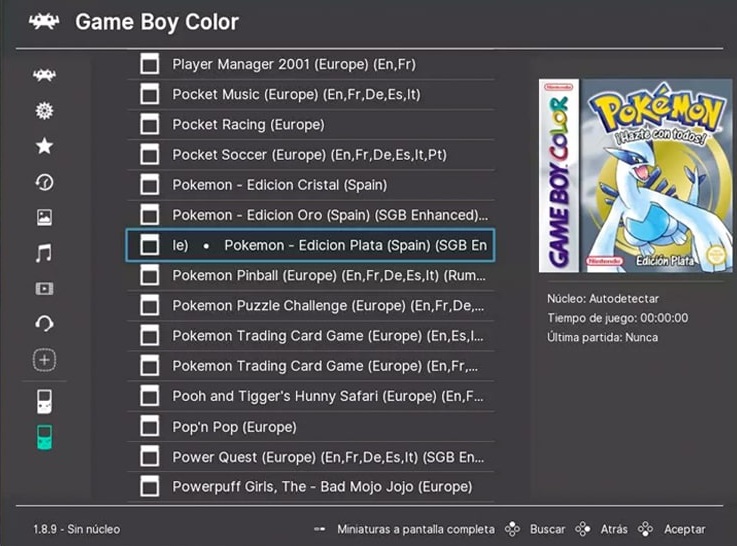This screenshot has width=737, height=546.
Task: Click the Game Boy Color header title
Action: [x=157, y=22]
